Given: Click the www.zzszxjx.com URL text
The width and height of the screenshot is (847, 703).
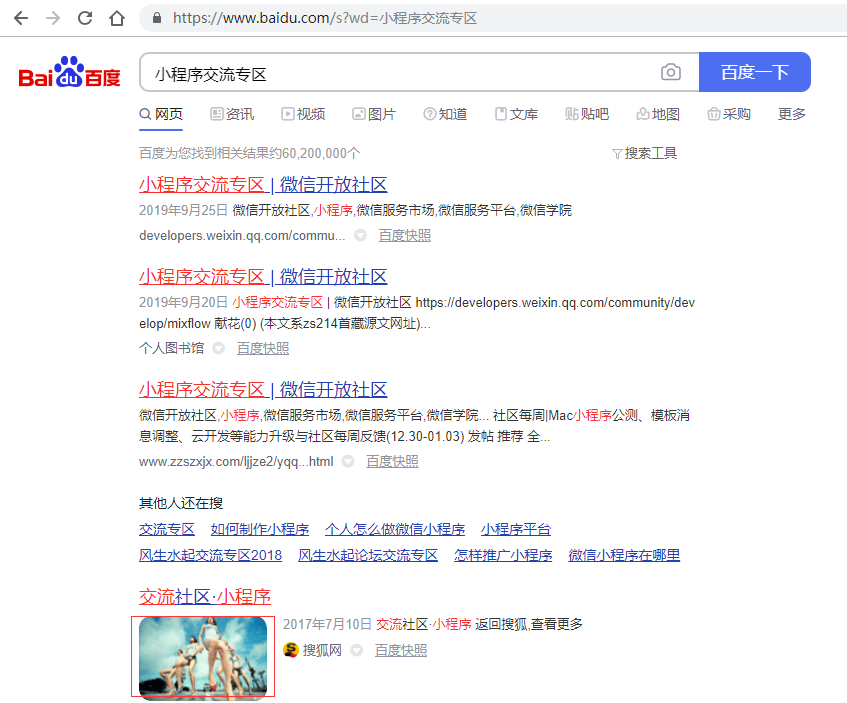Looking at the screenshot, I should (x=236, y=461).
